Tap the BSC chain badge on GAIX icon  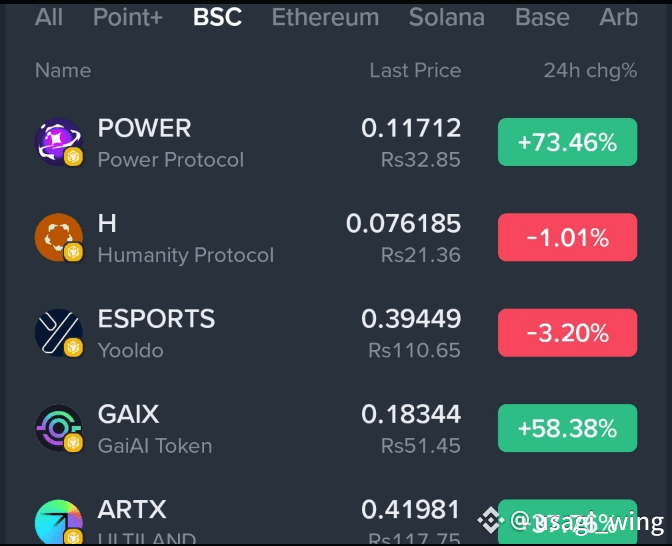(x=73, y=443)
